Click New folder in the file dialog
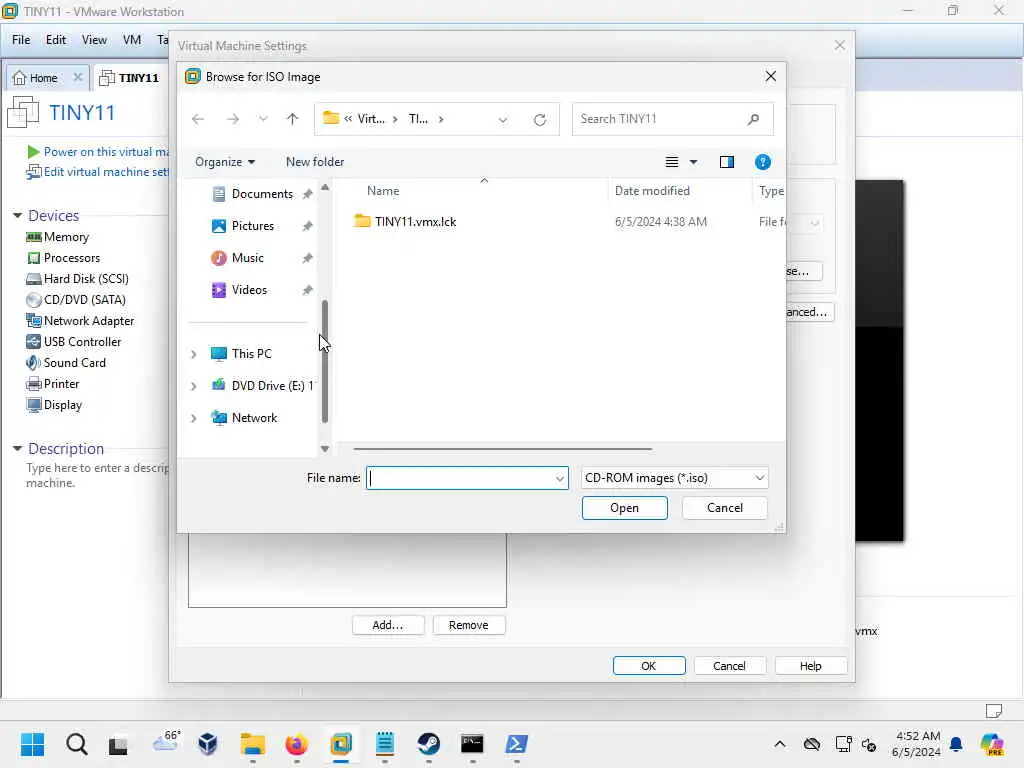This screenshot has width=1024, height=768. 315,162
